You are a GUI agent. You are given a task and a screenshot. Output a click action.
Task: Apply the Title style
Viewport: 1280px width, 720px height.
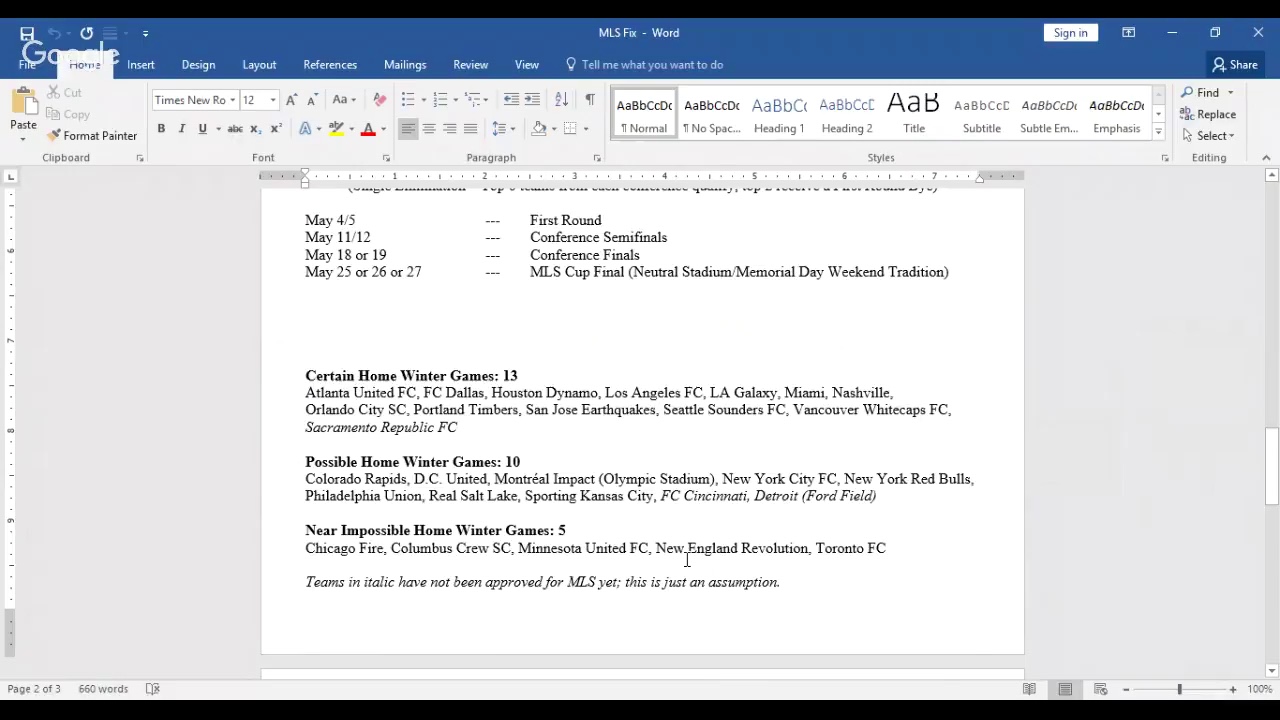pos(914,113)
